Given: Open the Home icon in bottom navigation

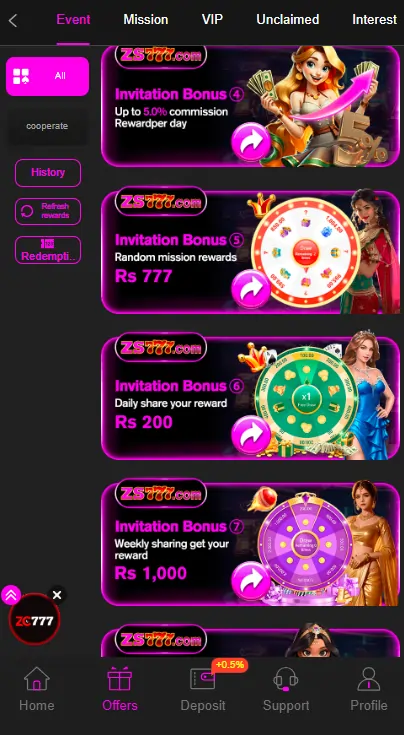Looking at the screenshot, I should (x=37, y=679).
